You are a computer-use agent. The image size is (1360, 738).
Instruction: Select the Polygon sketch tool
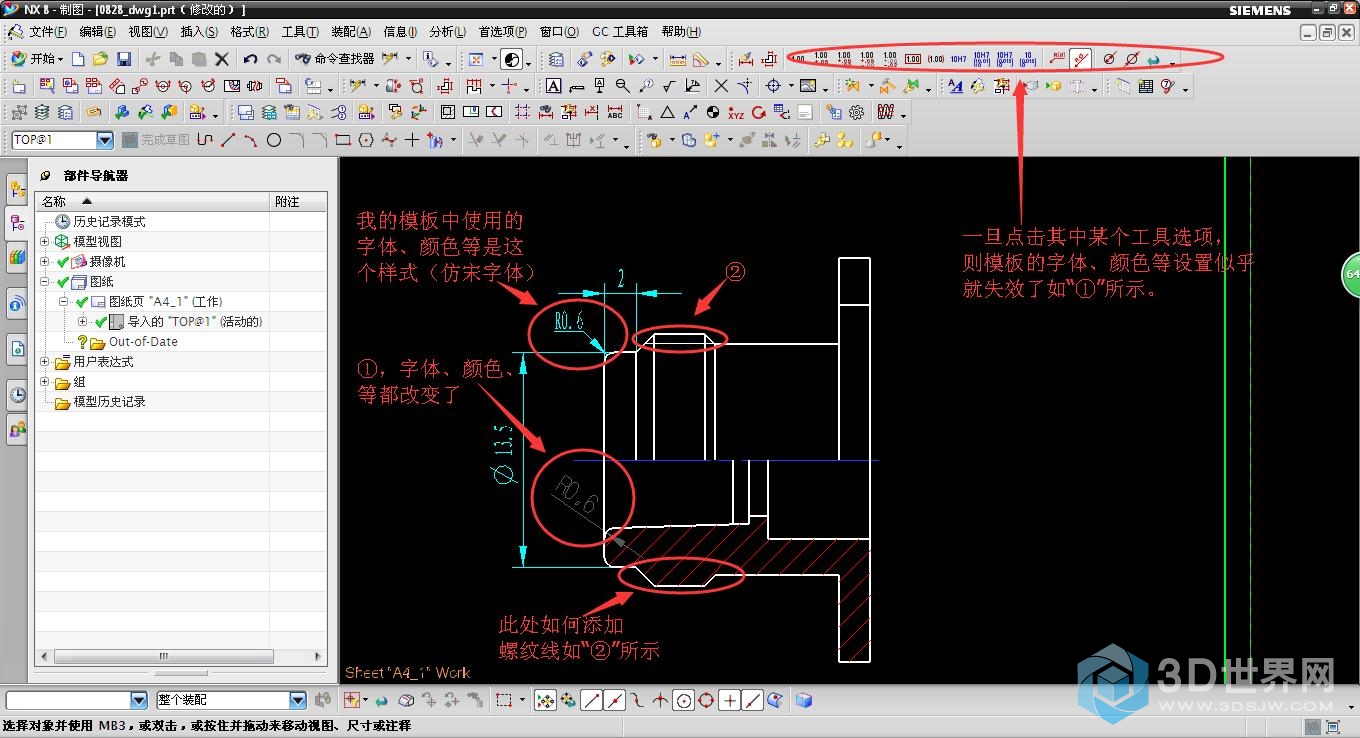pyautogui.click(x=366, y=140)
